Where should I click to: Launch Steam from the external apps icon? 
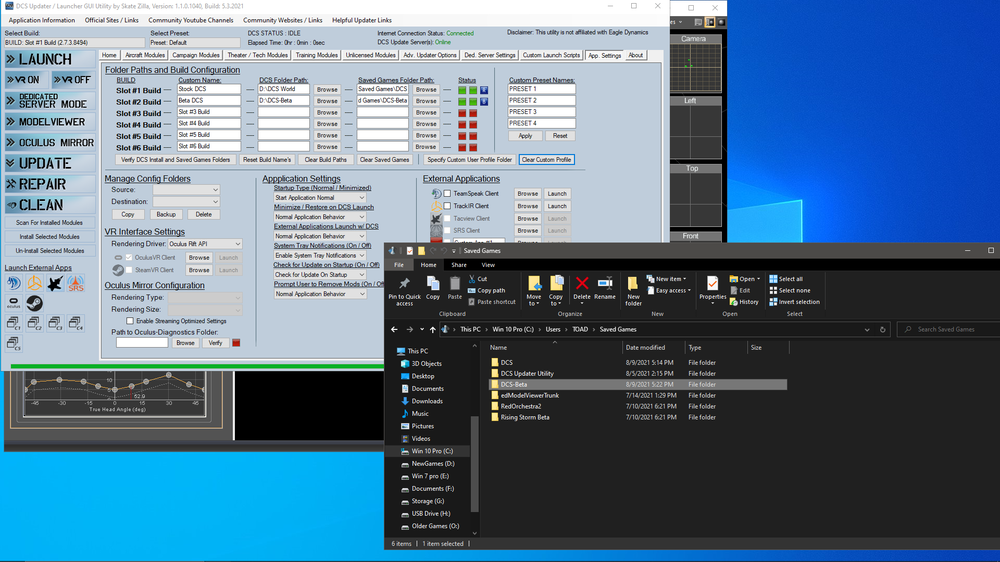pyautogui.click(x=34, y=302)
